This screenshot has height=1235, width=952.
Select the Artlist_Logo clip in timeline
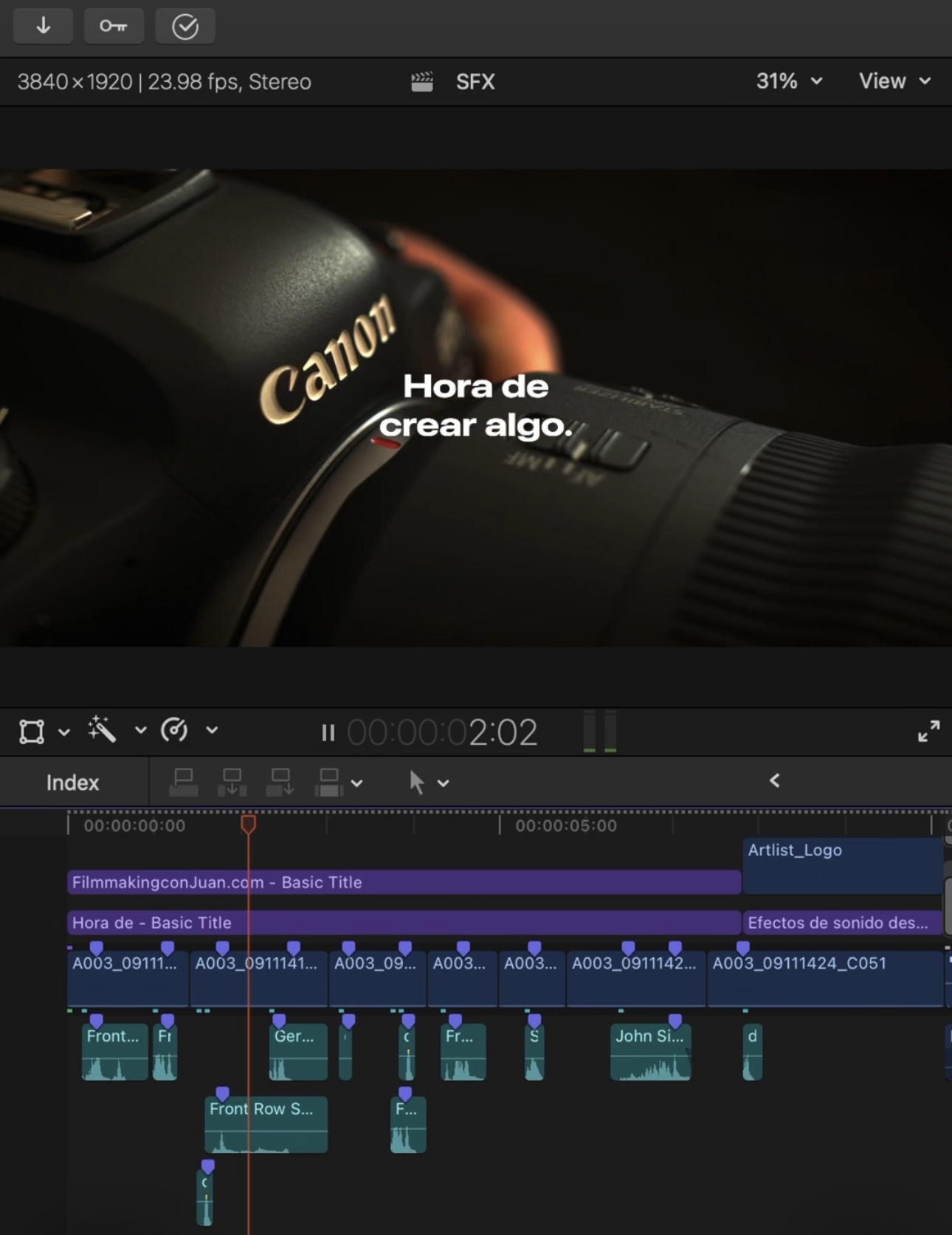point(841,864)
